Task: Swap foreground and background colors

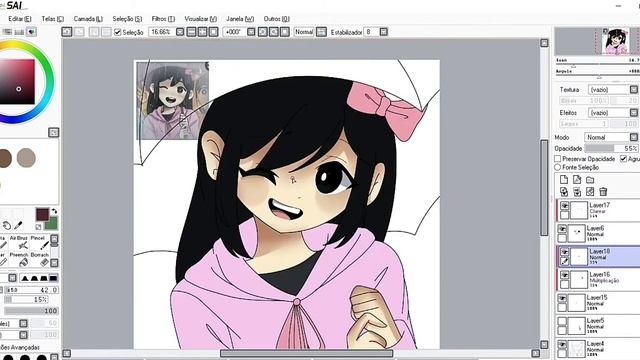Action: click(x=54, y=211)
